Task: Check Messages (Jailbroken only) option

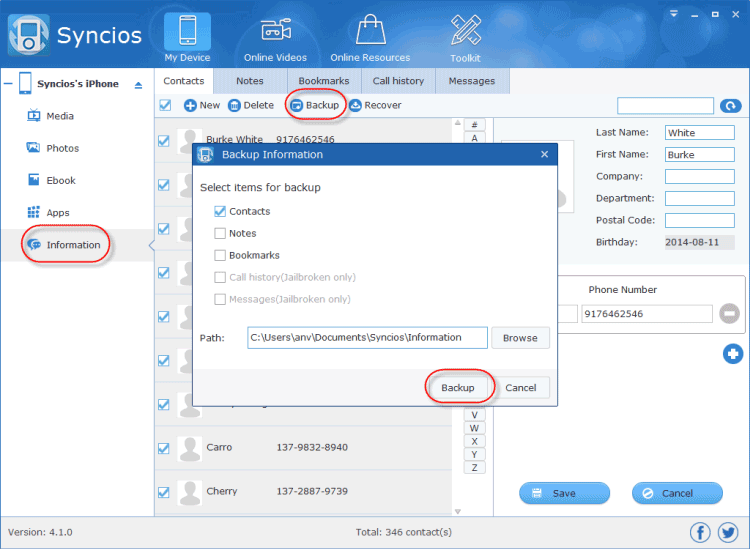Action: (x=220, y=299)
